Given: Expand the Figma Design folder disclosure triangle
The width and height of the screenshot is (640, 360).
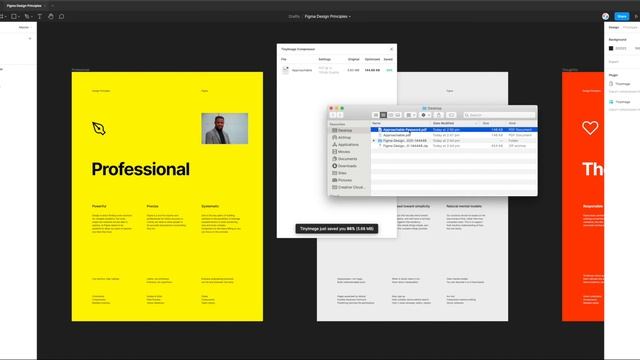Looking at the screenshot, I should point(374,140).
